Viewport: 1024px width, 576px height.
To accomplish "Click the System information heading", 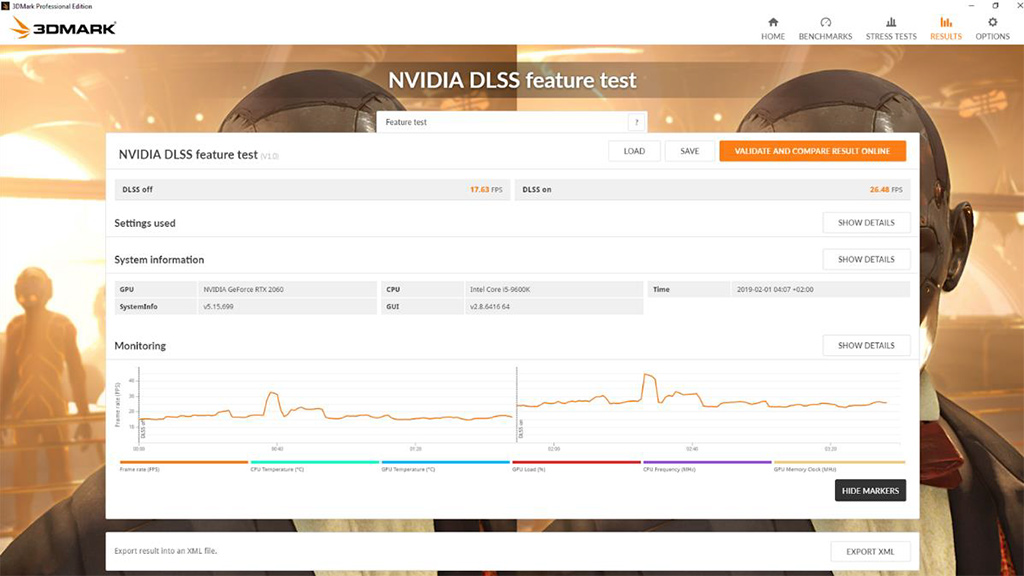I will point(159,260).
